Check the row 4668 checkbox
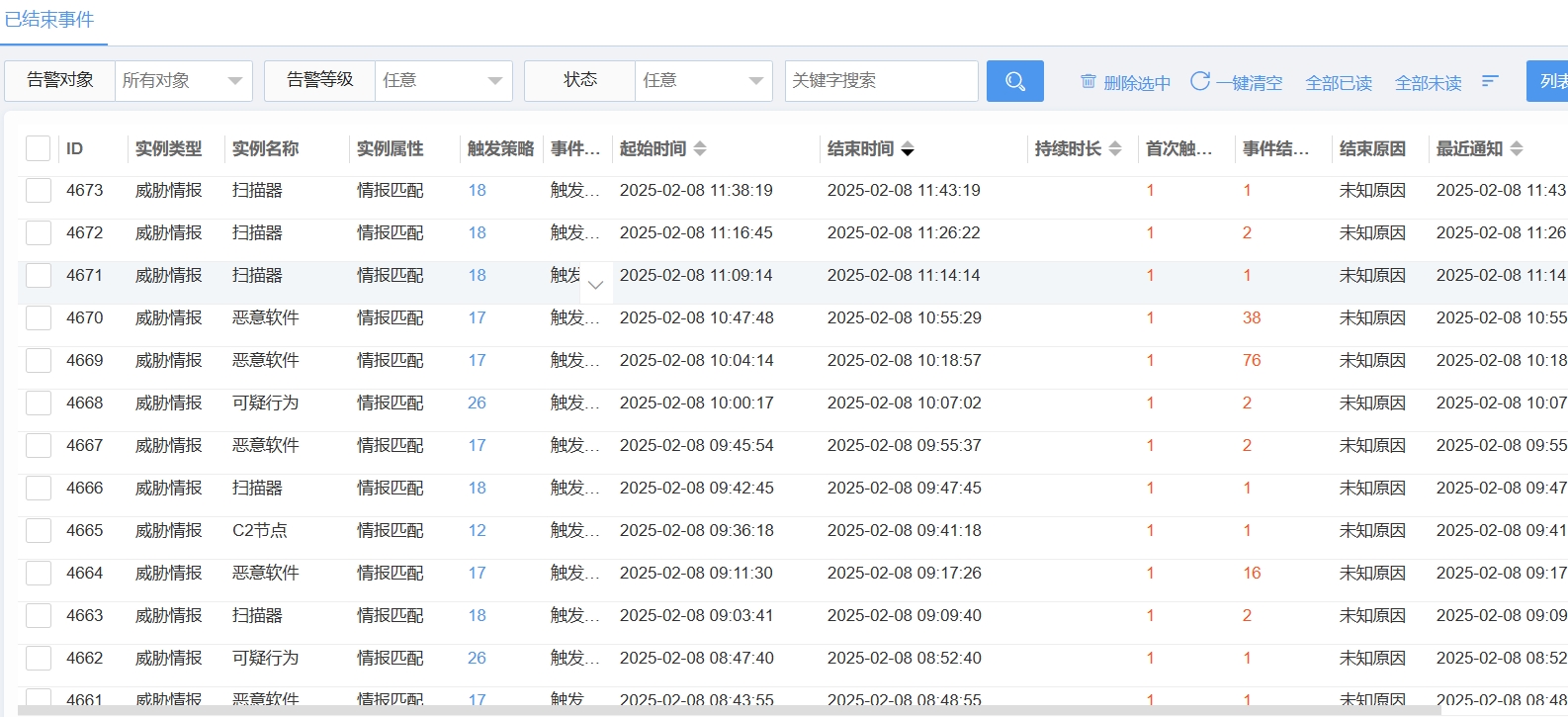1568x717 pixels. coord(39,403)
